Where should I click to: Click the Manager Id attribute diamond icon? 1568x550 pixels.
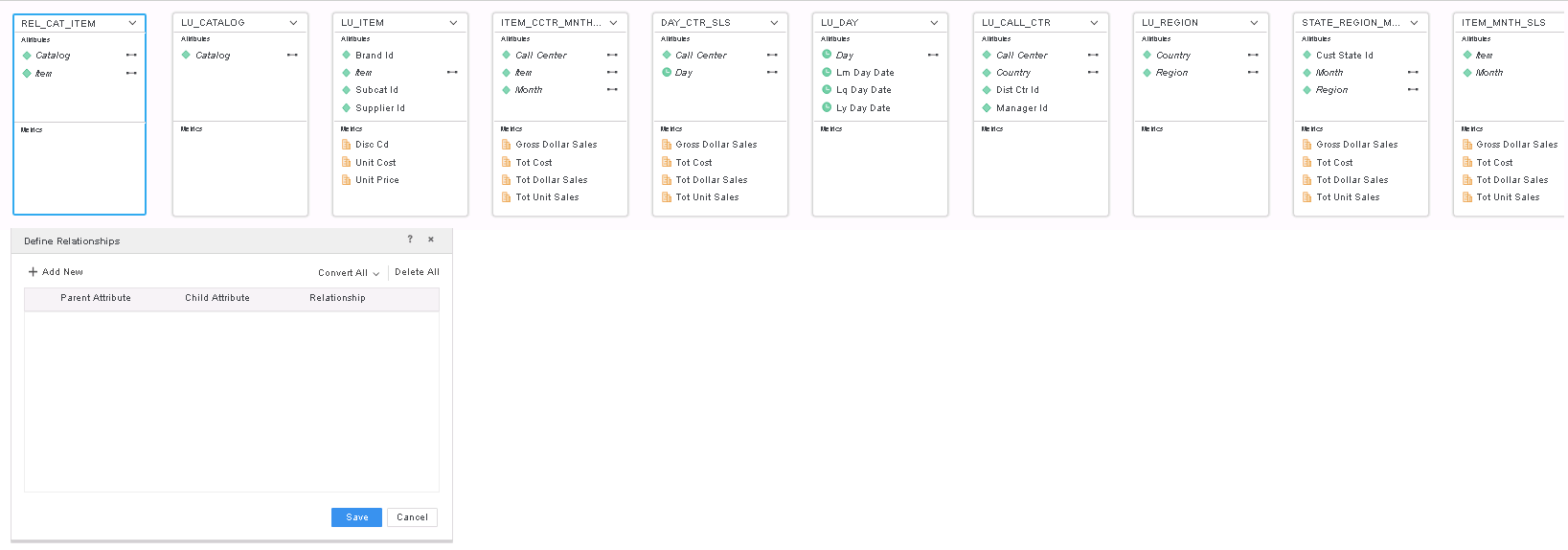click(x=987, y=108)
